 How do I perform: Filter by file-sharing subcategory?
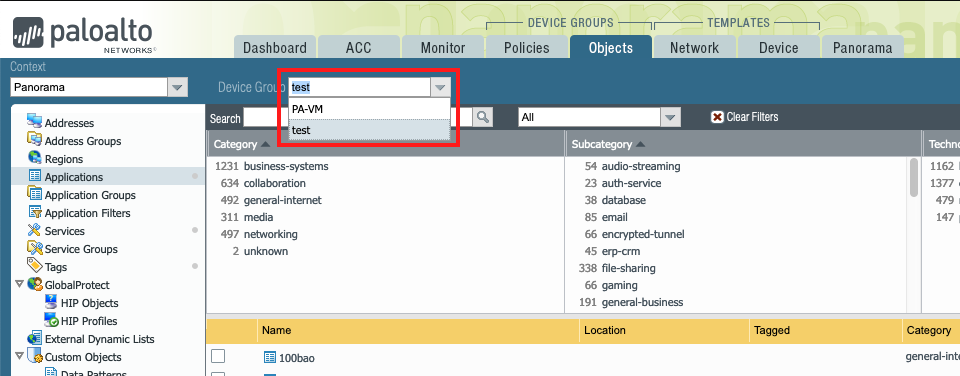(x=629, y=268)
